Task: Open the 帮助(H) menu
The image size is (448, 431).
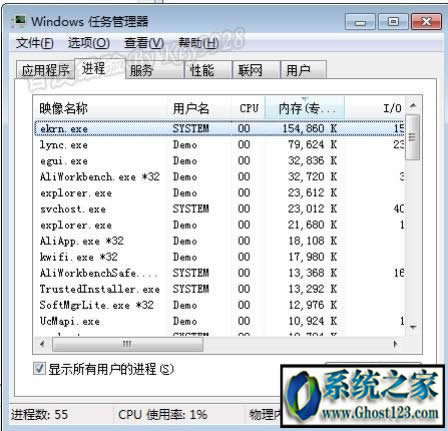Action: [x=198, y=43]
